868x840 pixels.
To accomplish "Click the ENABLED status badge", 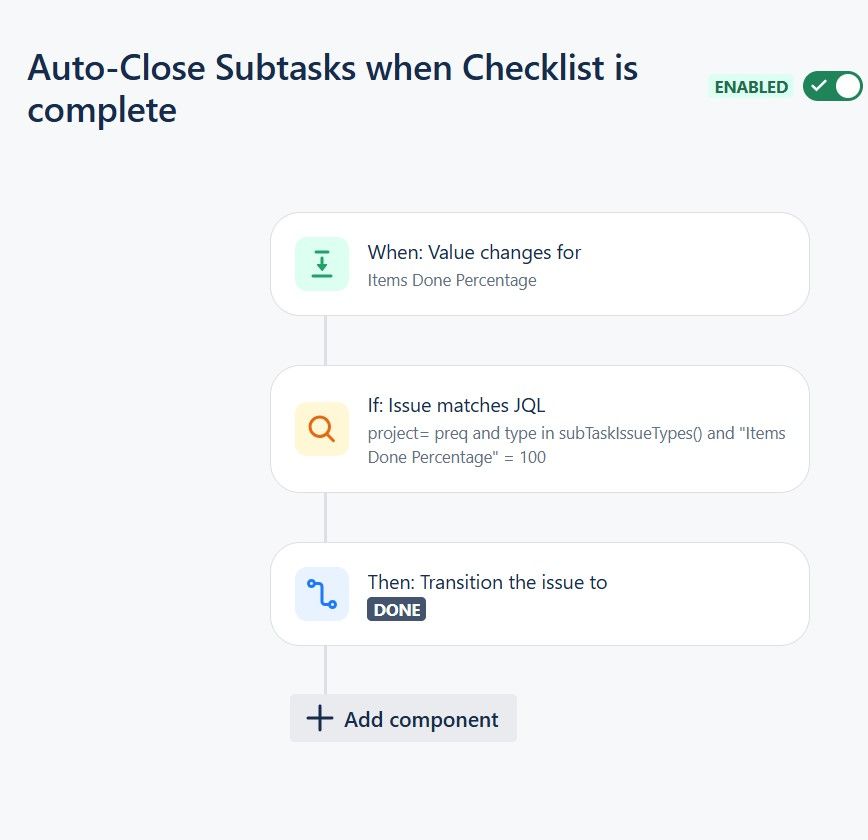I will pos(750,87).
